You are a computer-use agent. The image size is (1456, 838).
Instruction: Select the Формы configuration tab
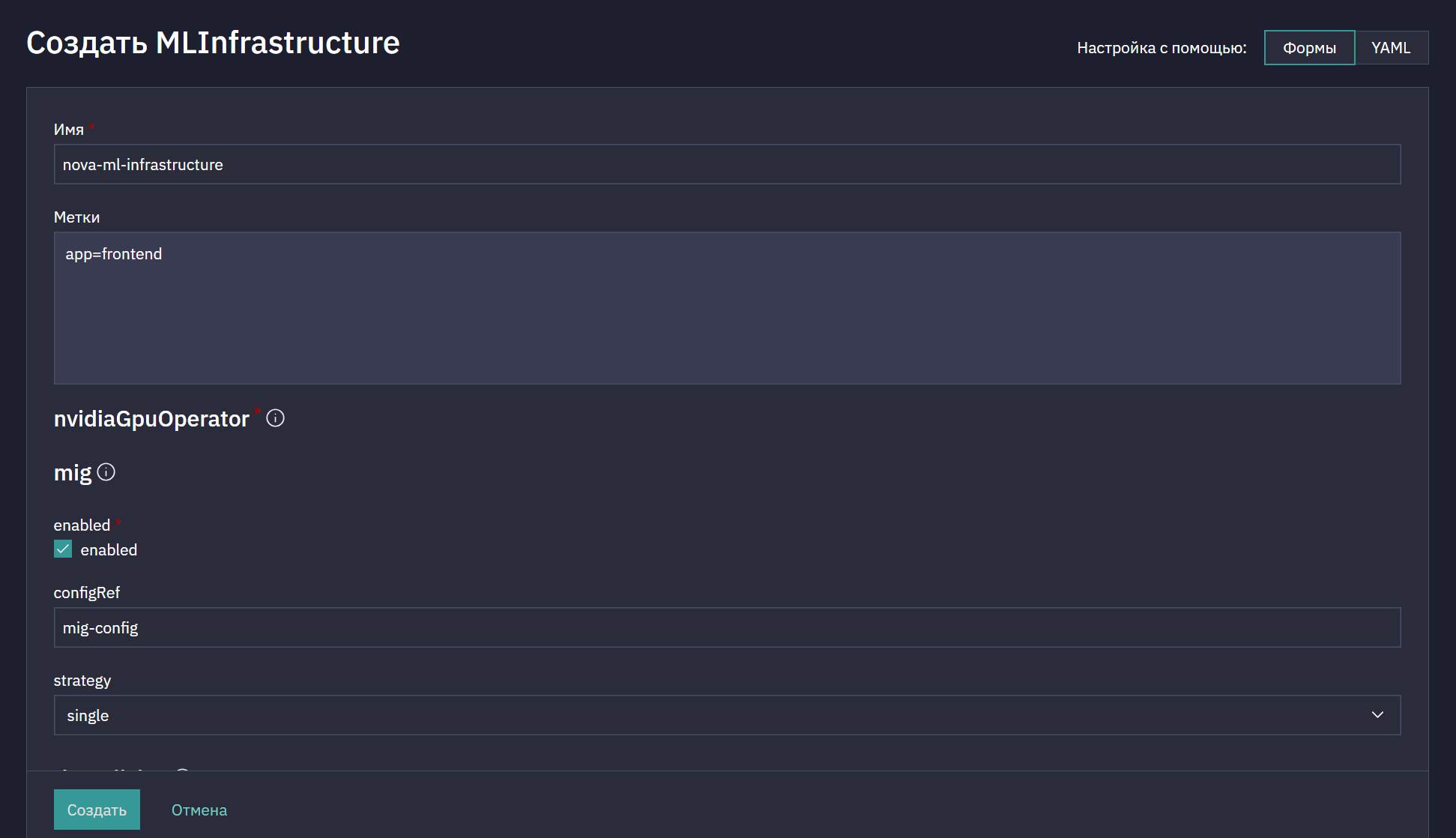pos(1309,48)
